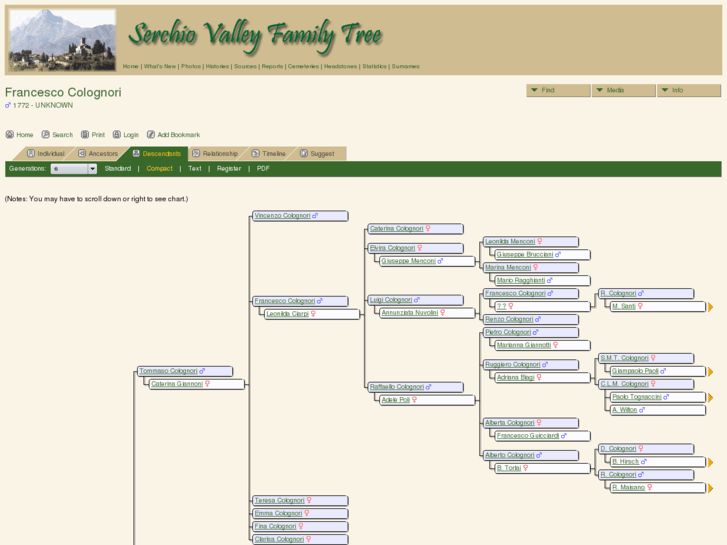This screenshot has width=727, height=545.
Task: Open the Media dropdown menu
Action: 624,90
